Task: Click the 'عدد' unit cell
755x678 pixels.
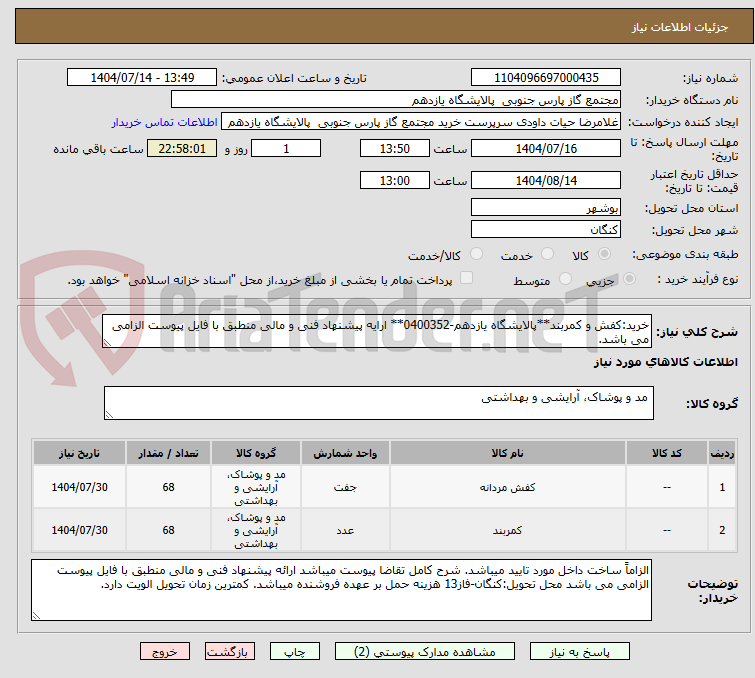Action: (x=345, y=530)
